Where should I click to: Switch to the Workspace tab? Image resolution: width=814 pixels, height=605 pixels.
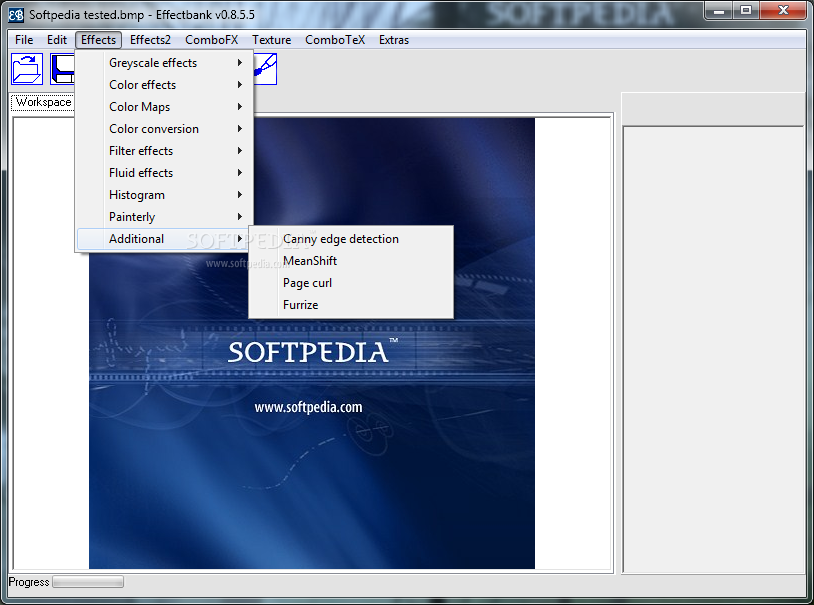point(43,102)
